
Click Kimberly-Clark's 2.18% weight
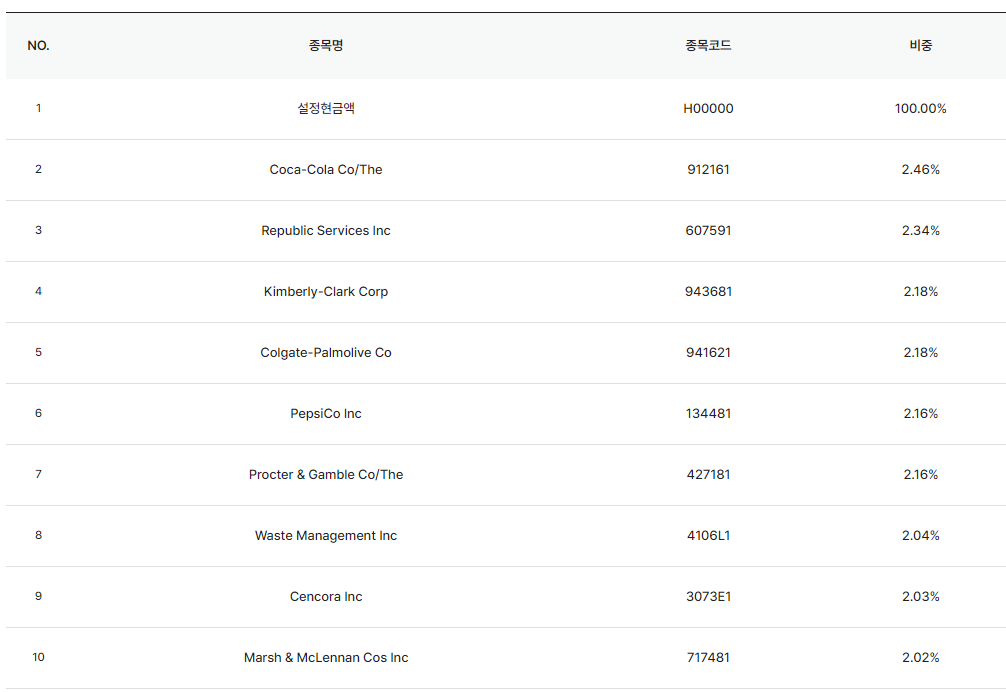pyautogui.click(x=921, y=291)
